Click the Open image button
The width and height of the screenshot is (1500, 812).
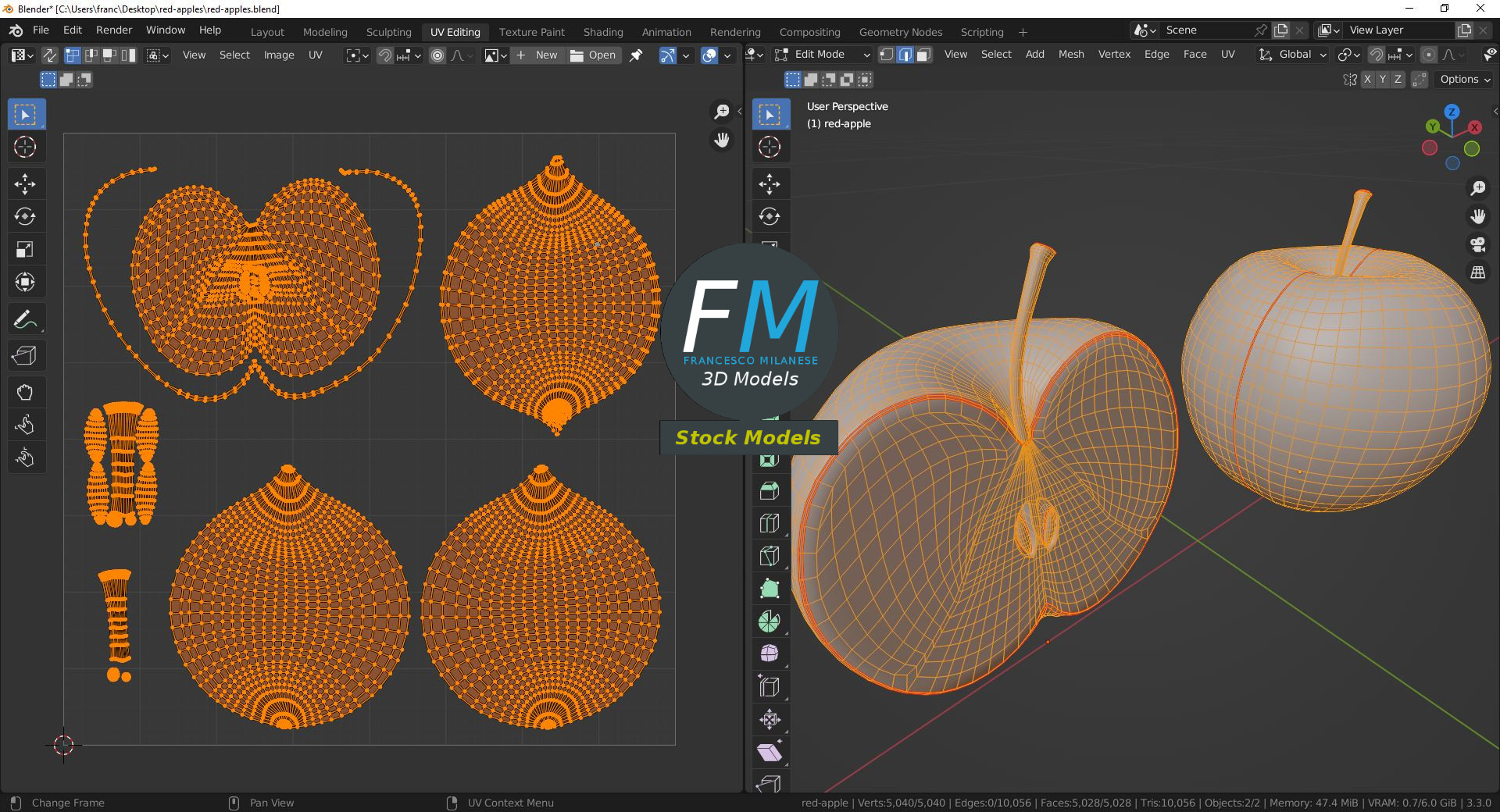tap(594, 55)
